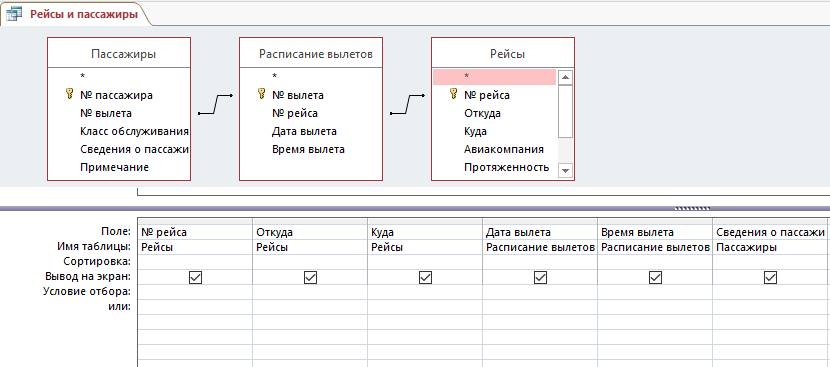830x367 pixels.
Task: Click key icon beside № пассажира
Action: [x=69, y=95]
